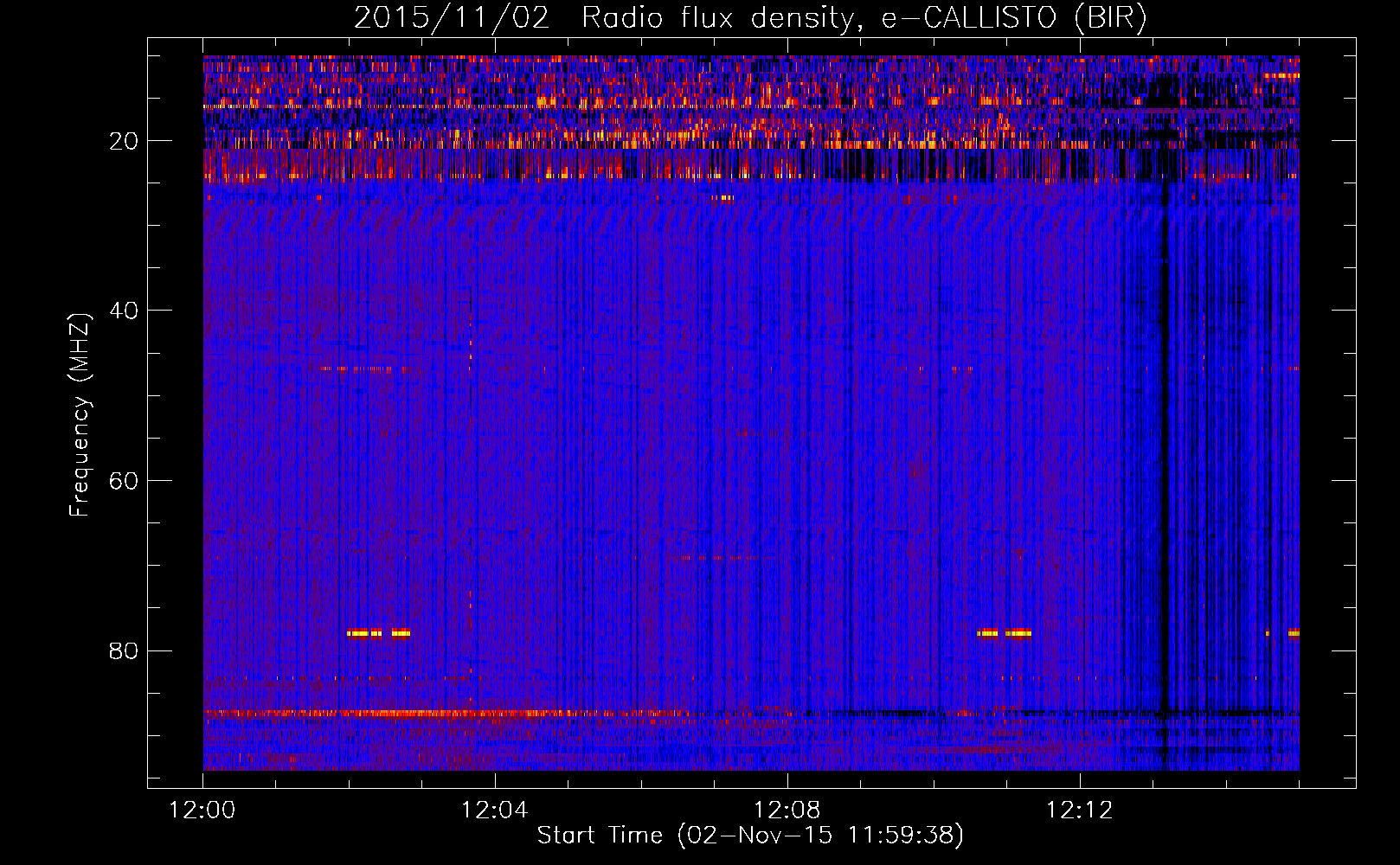Select the "Frequency (MHZ)" y-axis label
Image resolution: width=1400 pixels, height=865 pixels.
tap(80, 415)
